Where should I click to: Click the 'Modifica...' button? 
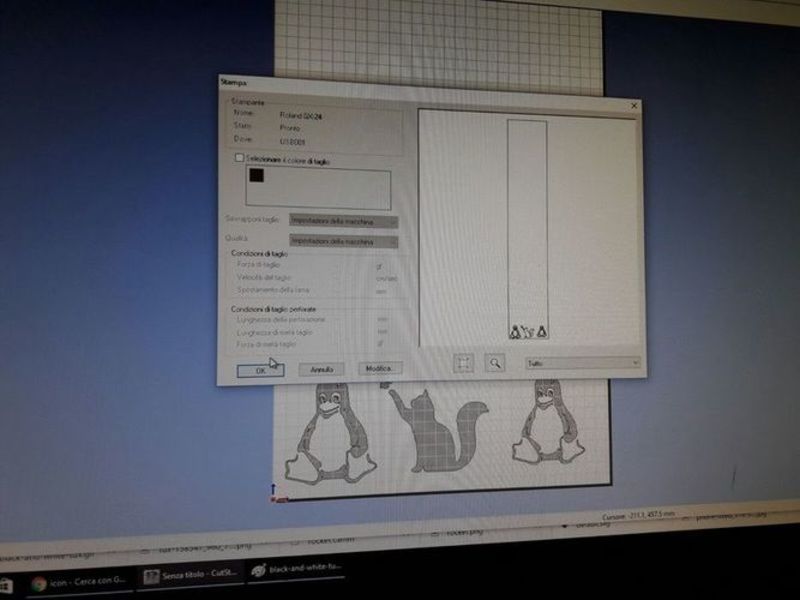pos(380,368)
